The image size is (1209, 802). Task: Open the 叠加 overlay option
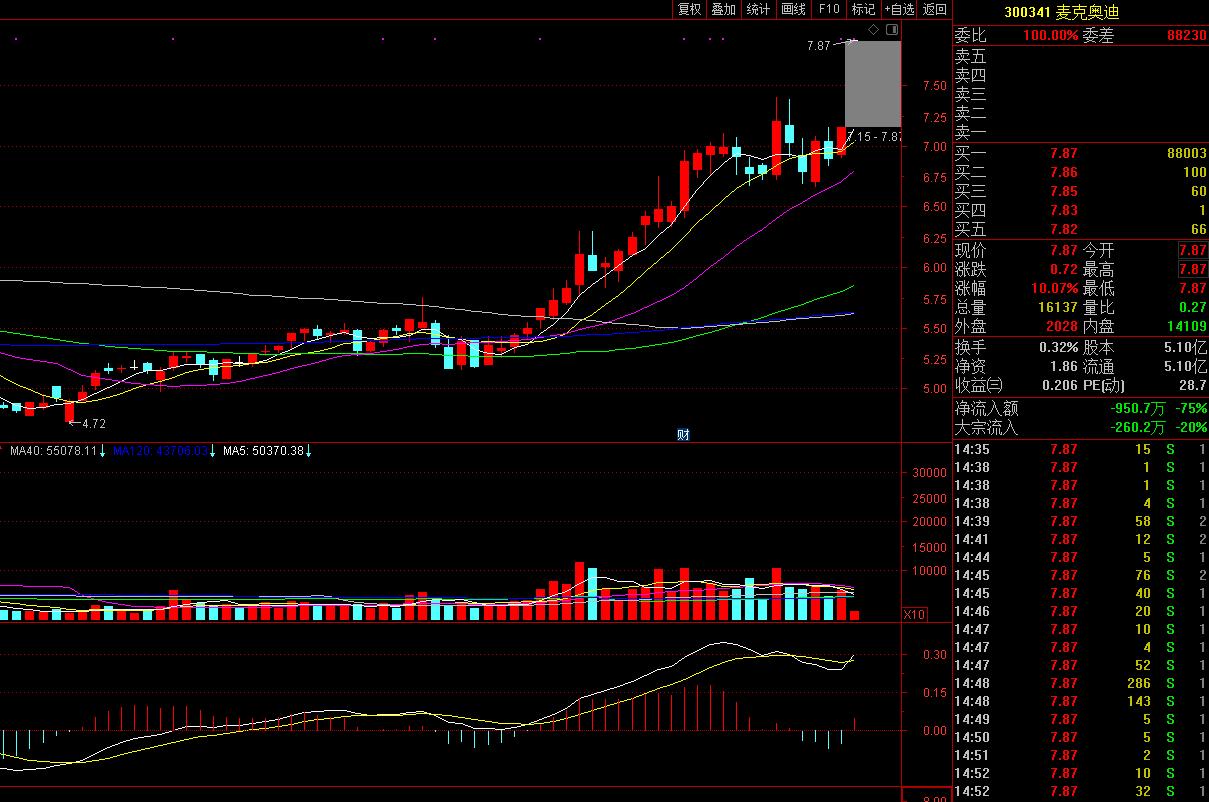pos(723,9)
